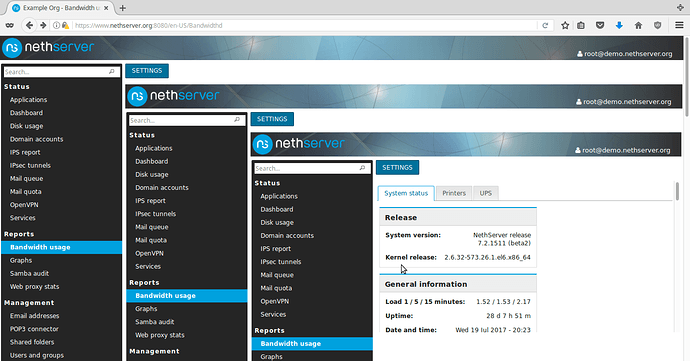
Task: Click the uptime value 28 d 7 h 51 m
Action: coord(509,316)
